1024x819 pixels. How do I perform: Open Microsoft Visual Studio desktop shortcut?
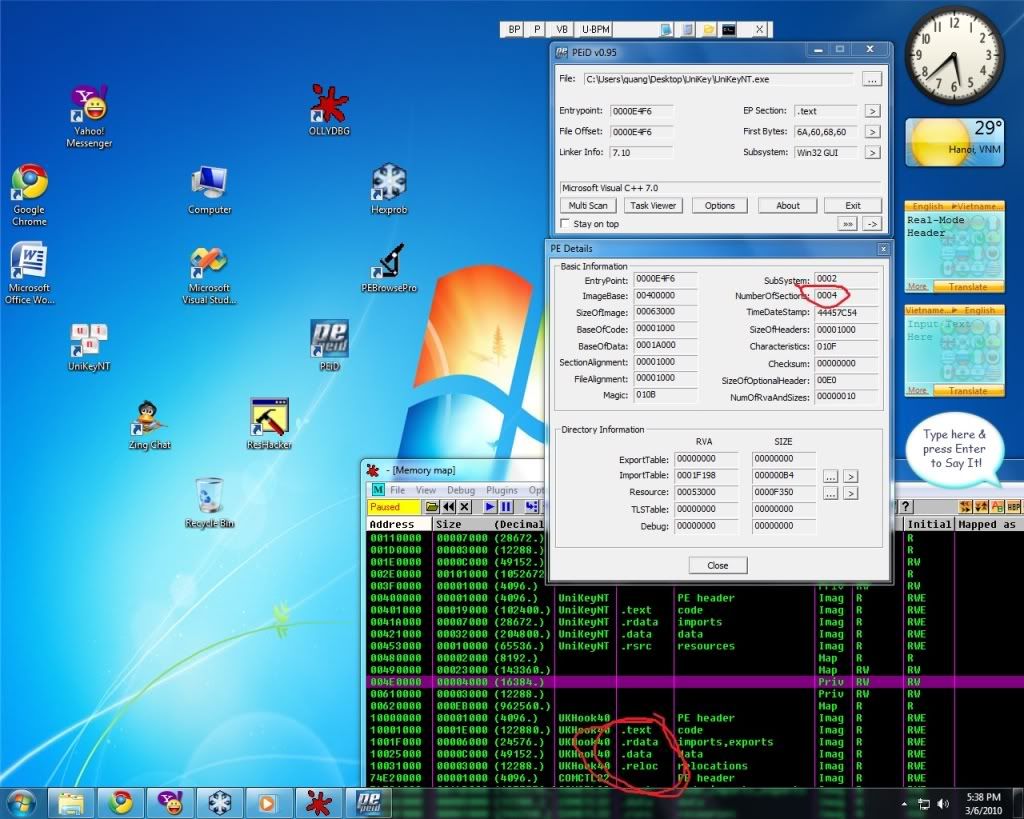(x=209, y=274)
